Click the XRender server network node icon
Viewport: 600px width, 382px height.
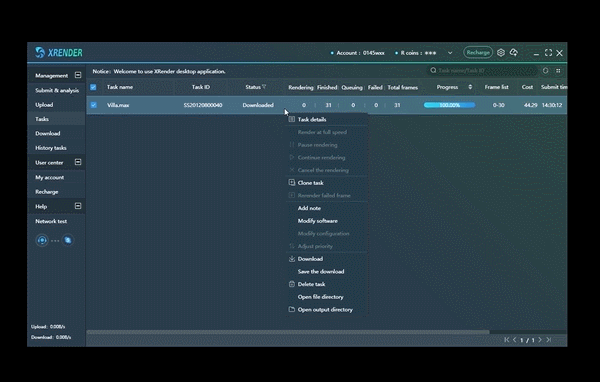[68, 240]
